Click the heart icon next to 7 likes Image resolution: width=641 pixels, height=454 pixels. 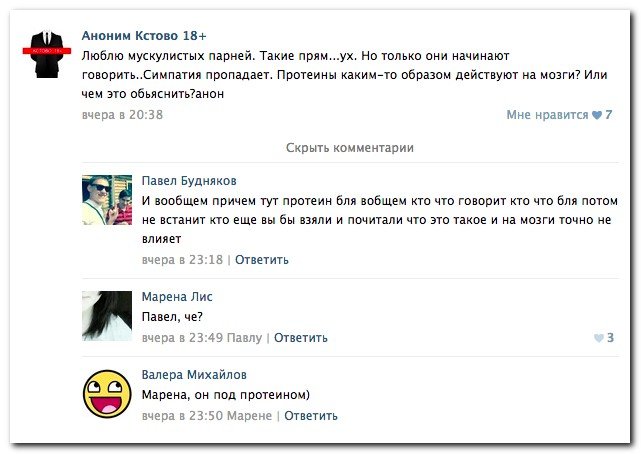click(596, 115)
